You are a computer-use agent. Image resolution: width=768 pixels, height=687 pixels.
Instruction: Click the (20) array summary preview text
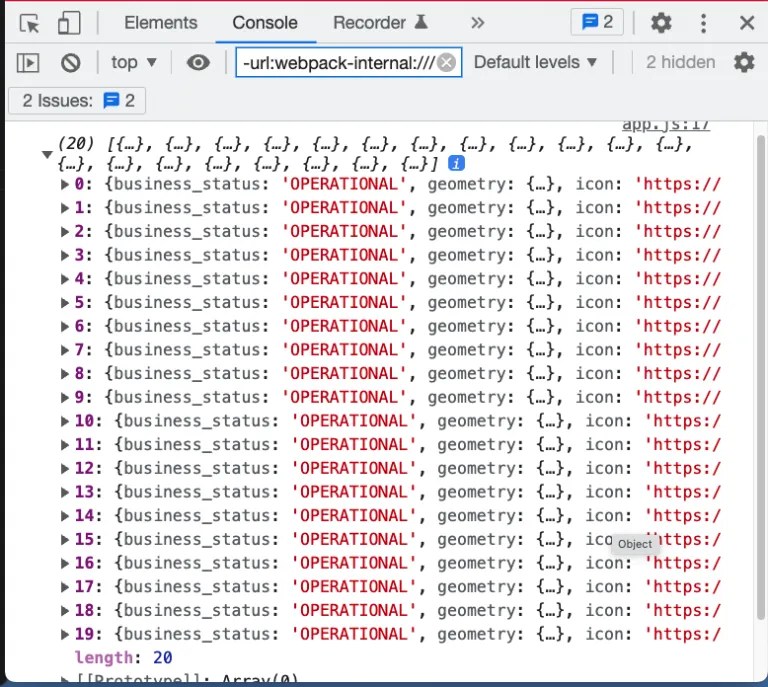tap(375, 154)
